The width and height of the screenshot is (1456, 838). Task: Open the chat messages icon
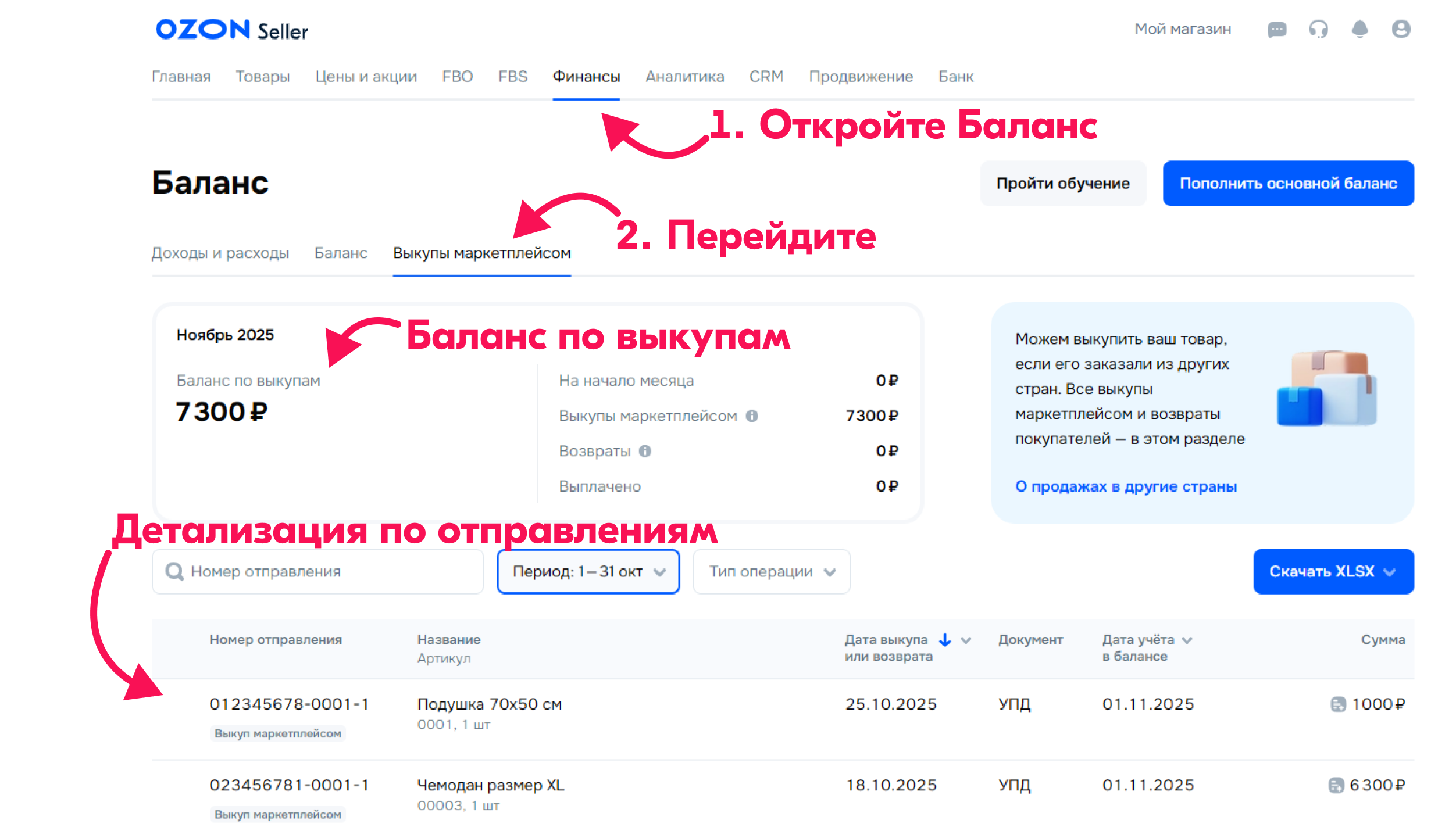point(1277,29)
